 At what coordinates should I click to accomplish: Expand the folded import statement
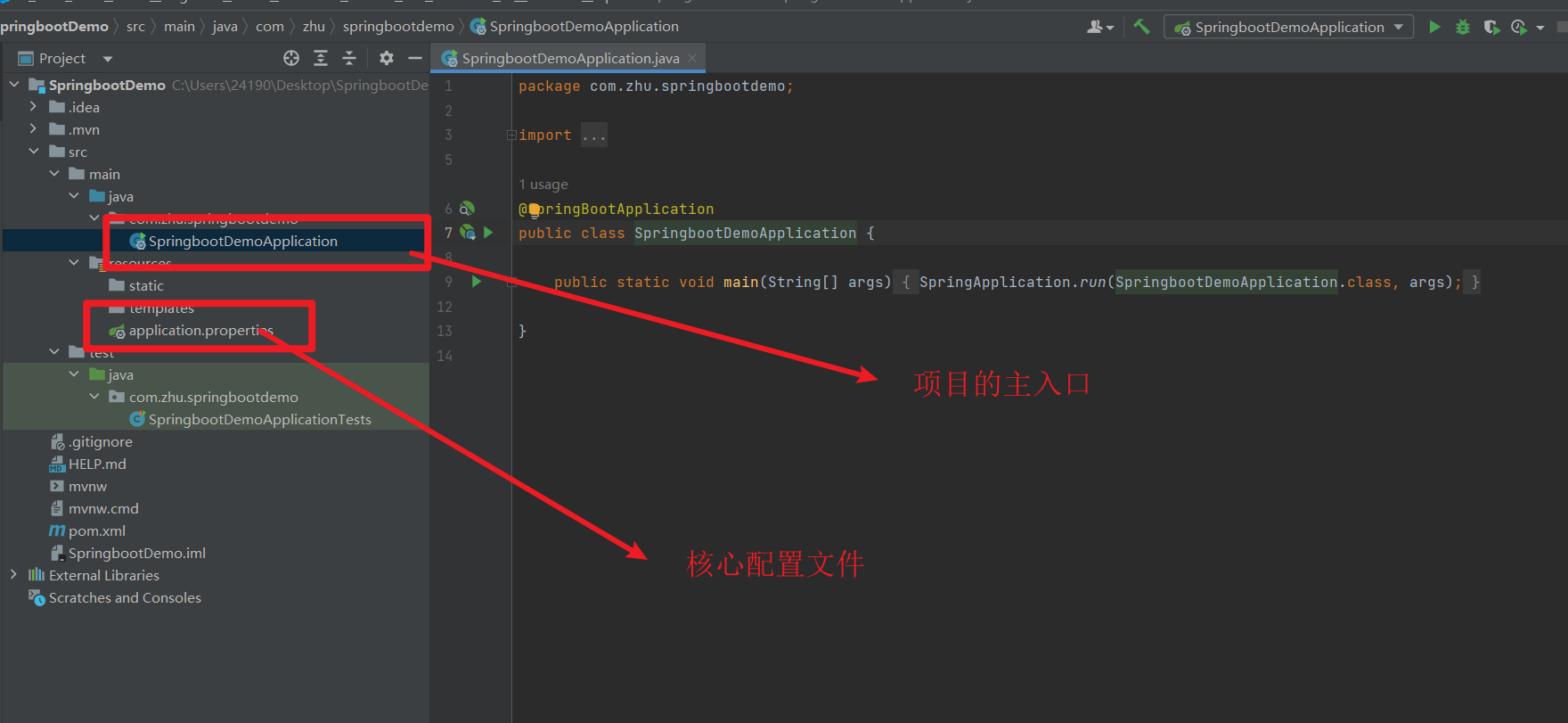pos(594,136)
